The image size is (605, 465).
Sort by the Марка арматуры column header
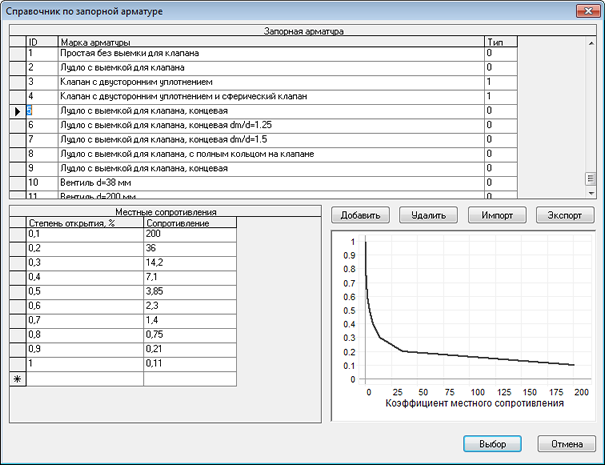click(x=270, y=41)
